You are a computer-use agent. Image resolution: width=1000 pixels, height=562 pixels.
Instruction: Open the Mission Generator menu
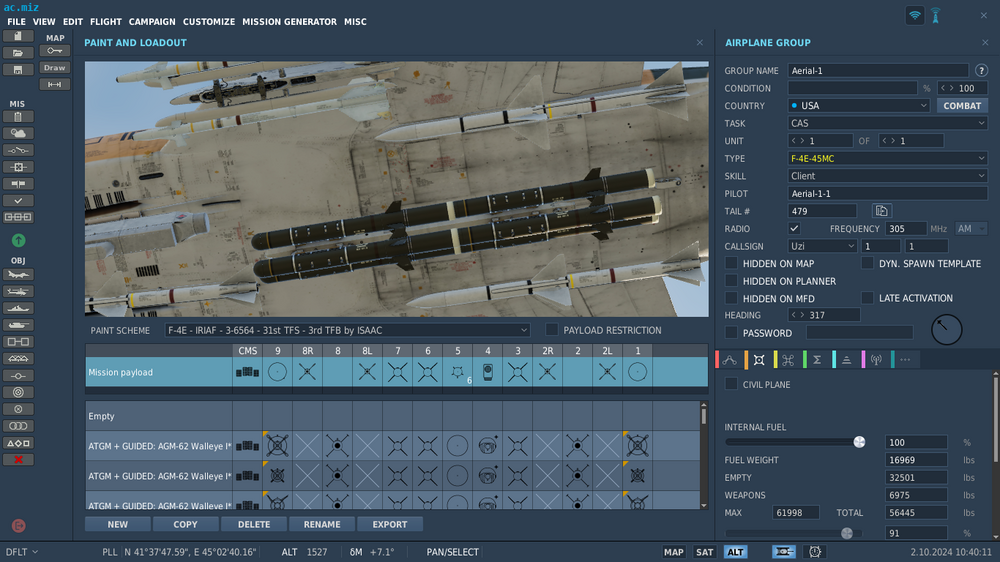click(x=289, y=21)
